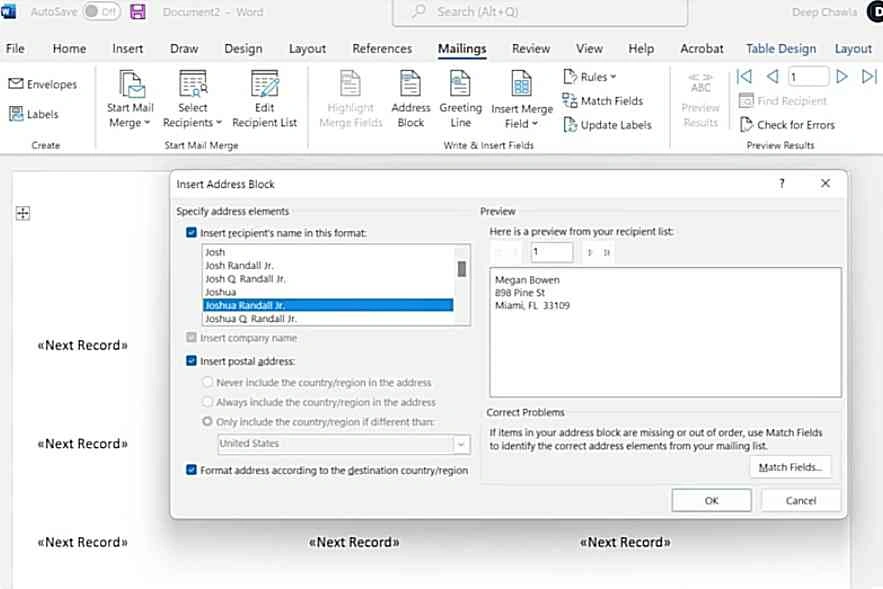Select name format 'Josh Q. Randall Jr.'
This screenshot has width=883, height=589.
tap(328, 279)
